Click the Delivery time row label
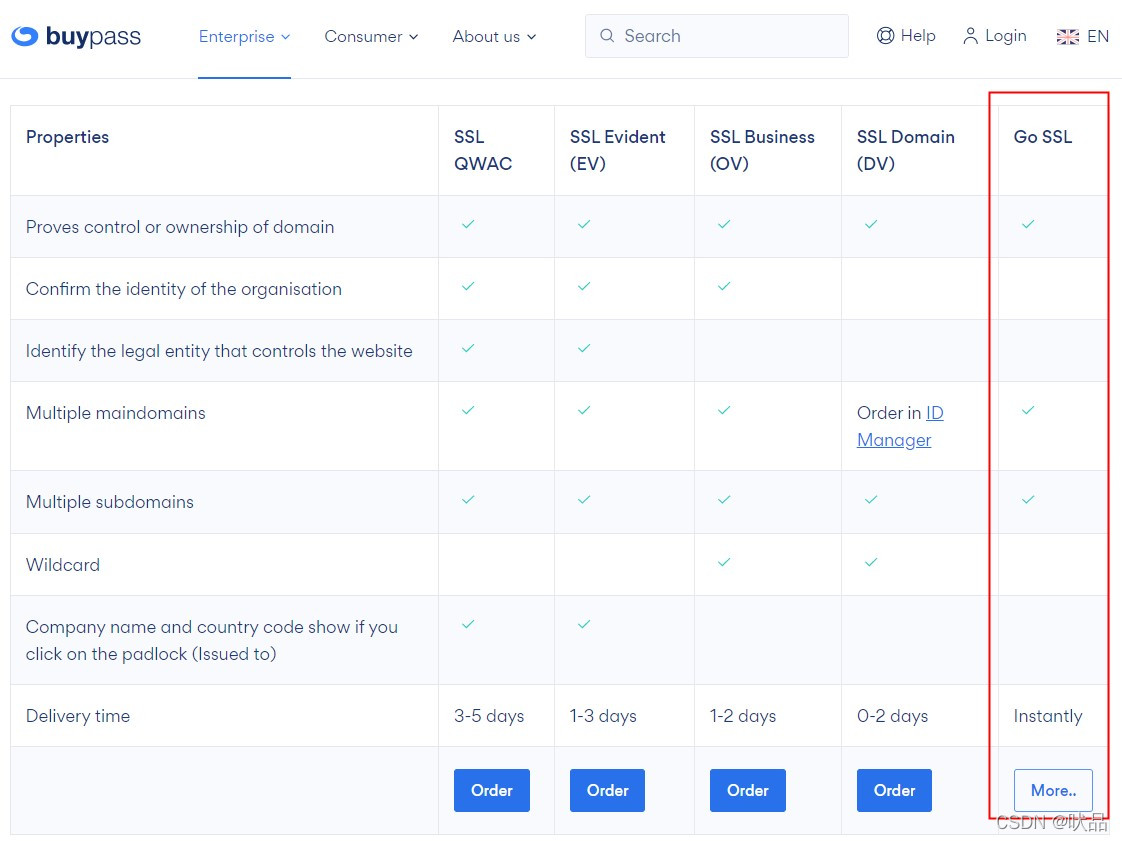The image size is (1122, 841). point(78,716)
